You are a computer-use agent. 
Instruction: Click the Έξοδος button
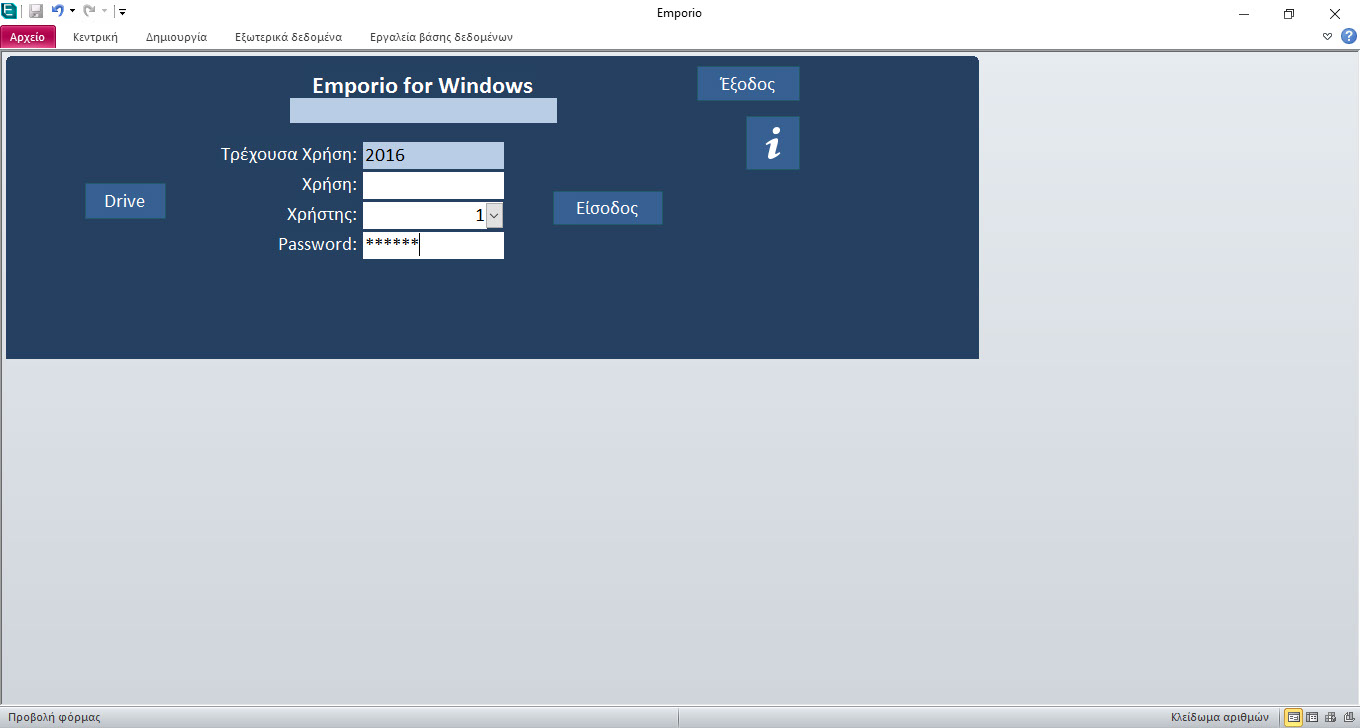pyautogui.click(x=748, y=84)
